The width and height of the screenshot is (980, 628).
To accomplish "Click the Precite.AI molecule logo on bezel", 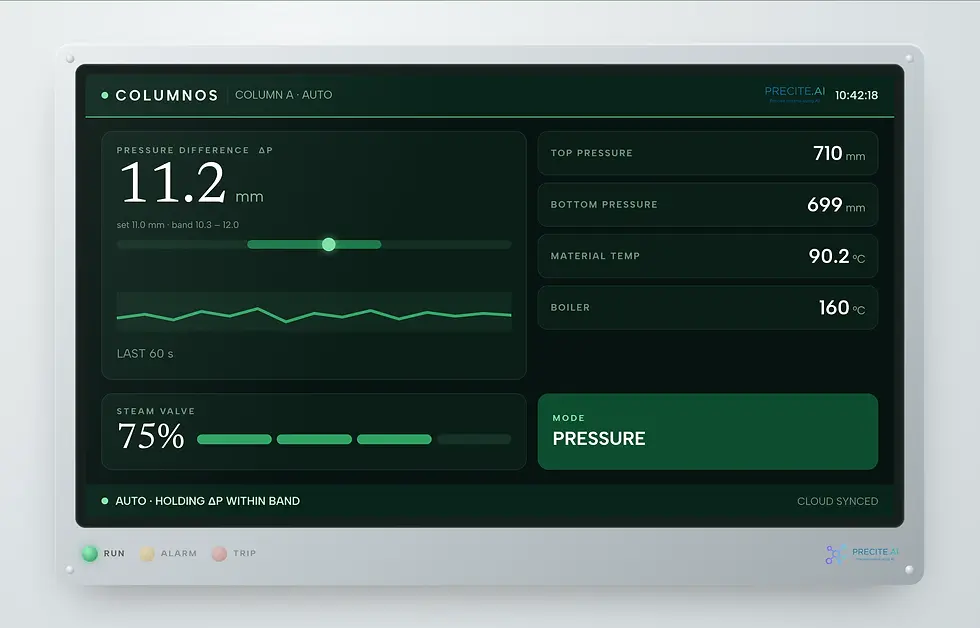I will 836,554.
